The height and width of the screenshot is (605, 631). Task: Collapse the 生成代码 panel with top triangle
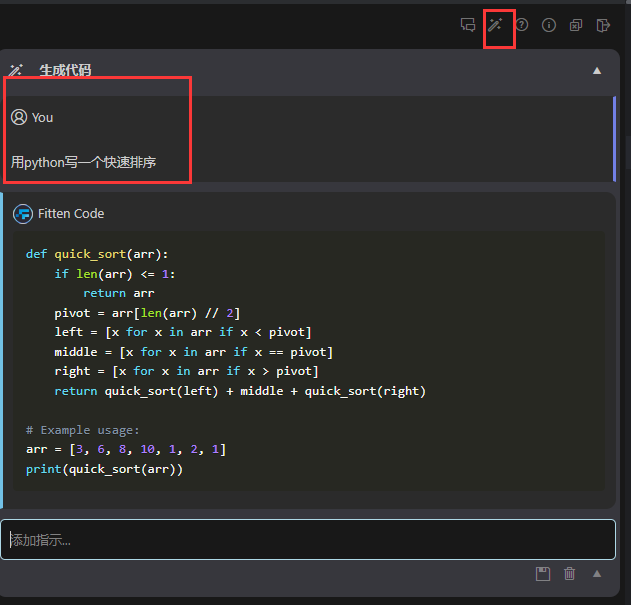(597, 71)
